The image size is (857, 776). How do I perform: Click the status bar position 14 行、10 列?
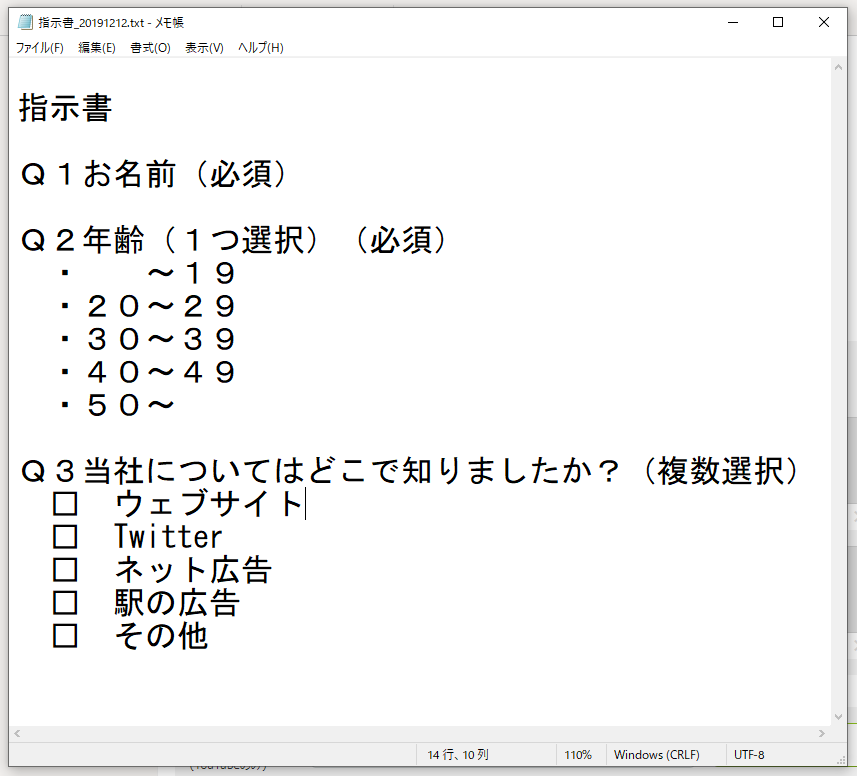[458, 755]
